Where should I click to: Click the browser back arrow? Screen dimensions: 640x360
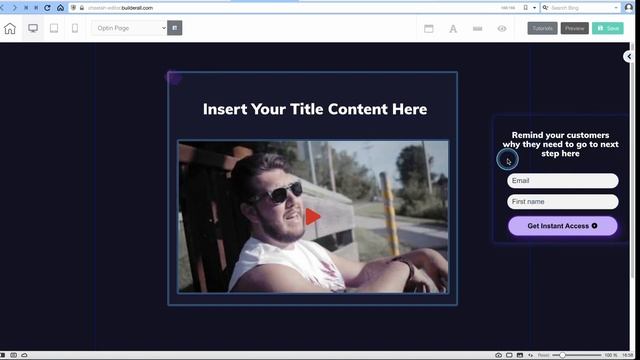pyautogui.click(x=2, y=8)
